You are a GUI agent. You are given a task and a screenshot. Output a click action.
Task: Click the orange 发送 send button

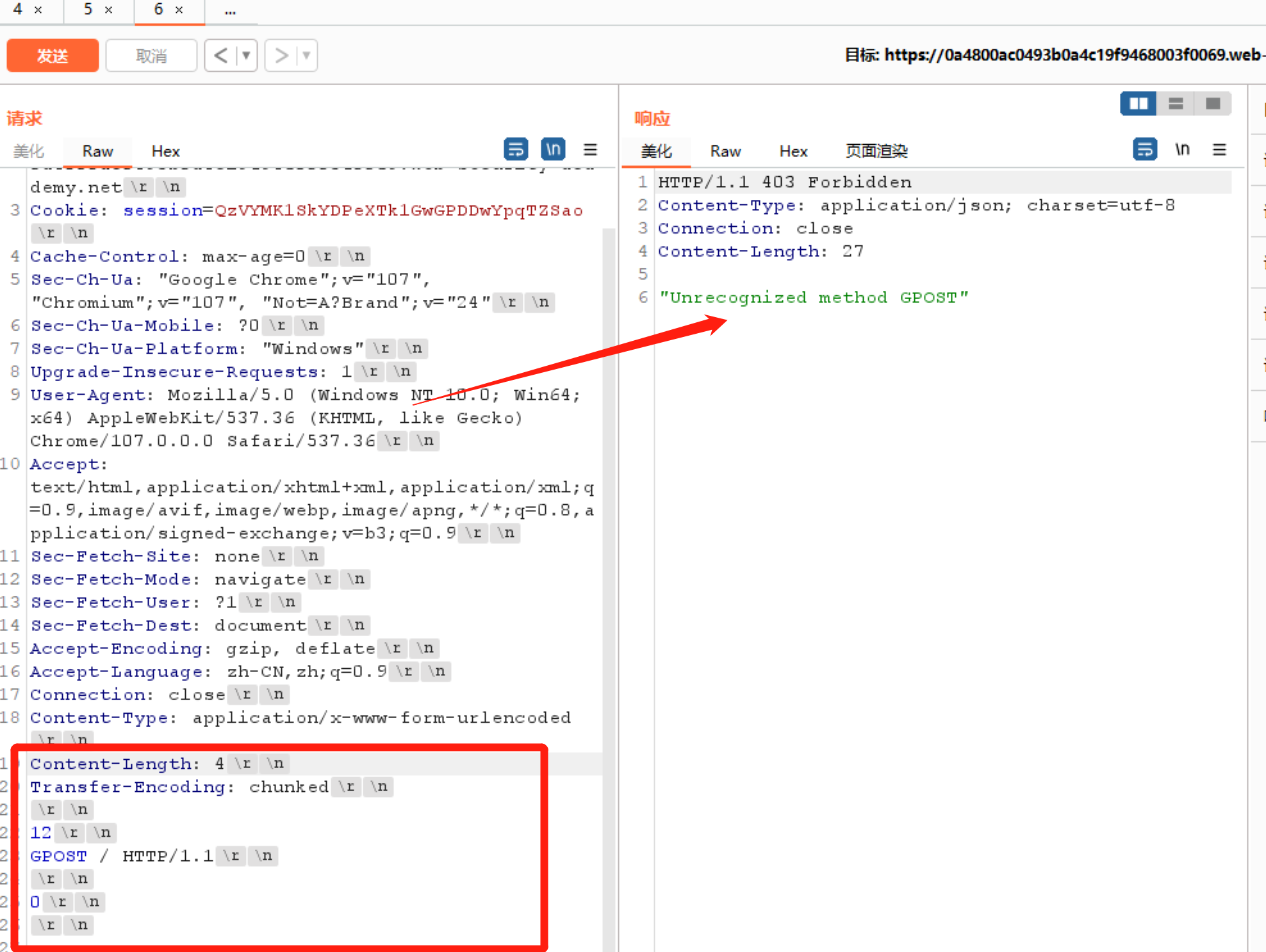pyautogui.click(x=53, y=56)
